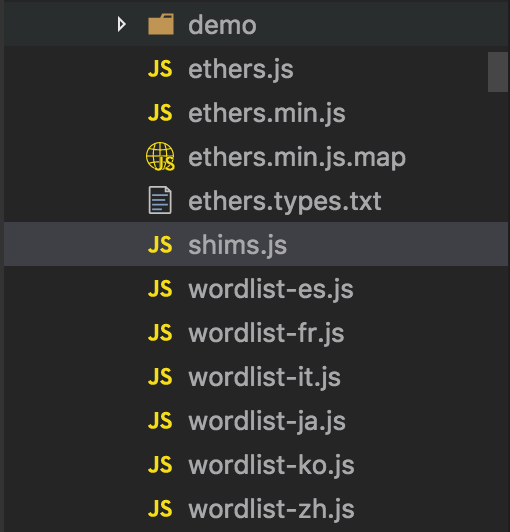Image resolution: width=510 pixels, height=532 pixels.
Task: Click the vertical scrollbar thumb
Action: [498, 72]
